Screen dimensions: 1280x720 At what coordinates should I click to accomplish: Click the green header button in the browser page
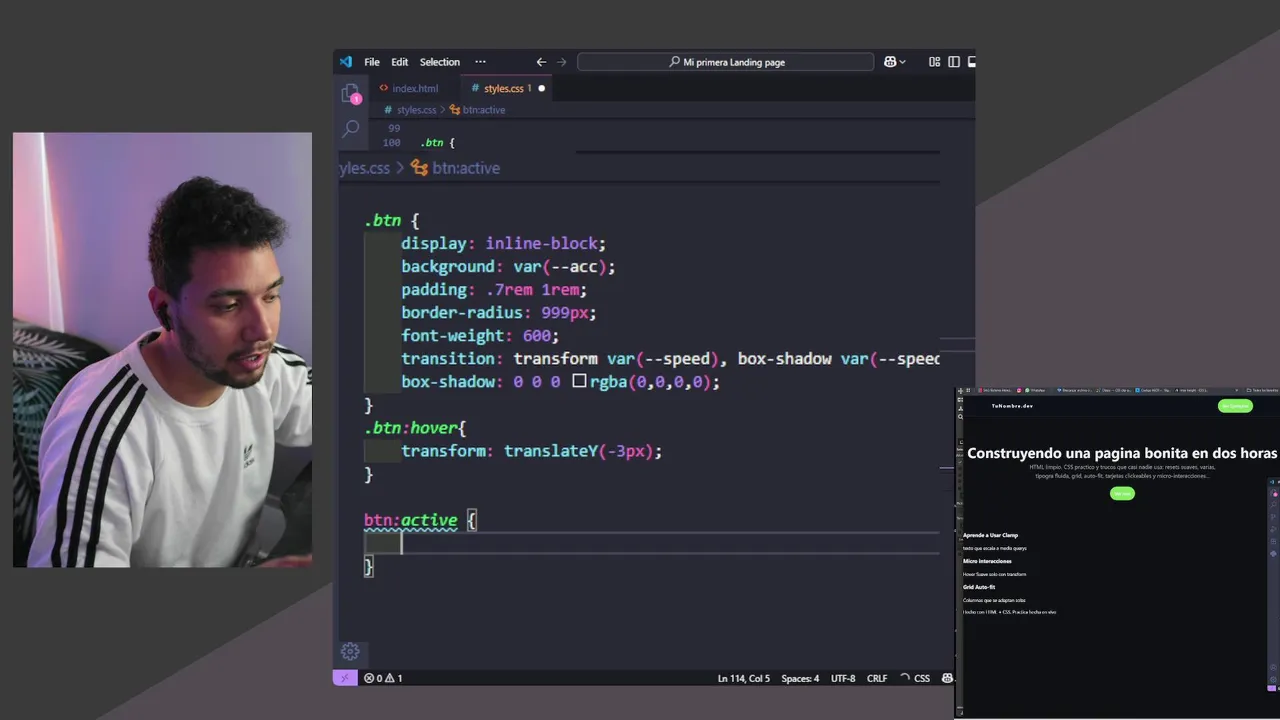coord(1235,406)
